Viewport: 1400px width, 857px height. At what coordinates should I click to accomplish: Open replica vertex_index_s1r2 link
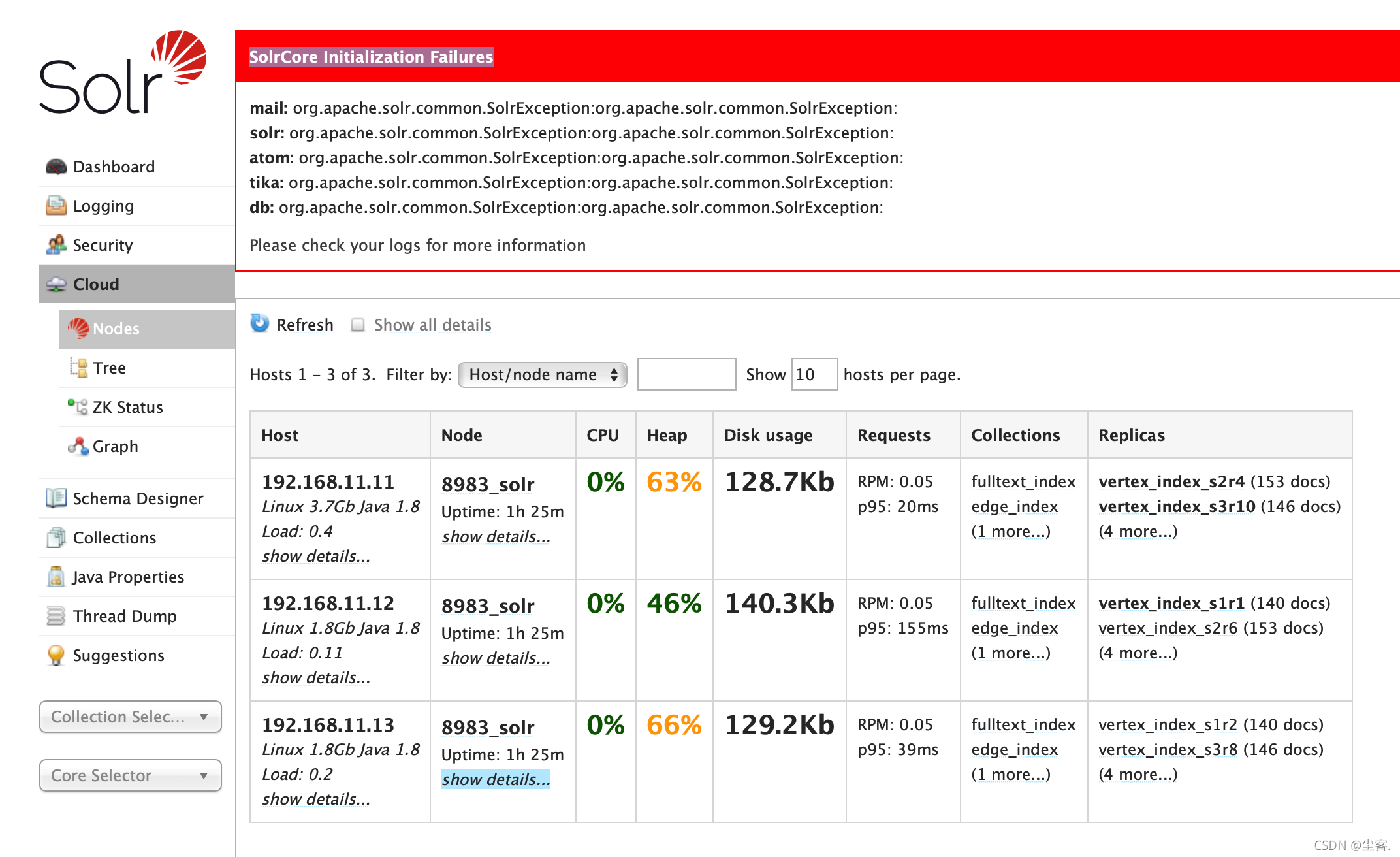[1168, 724]
